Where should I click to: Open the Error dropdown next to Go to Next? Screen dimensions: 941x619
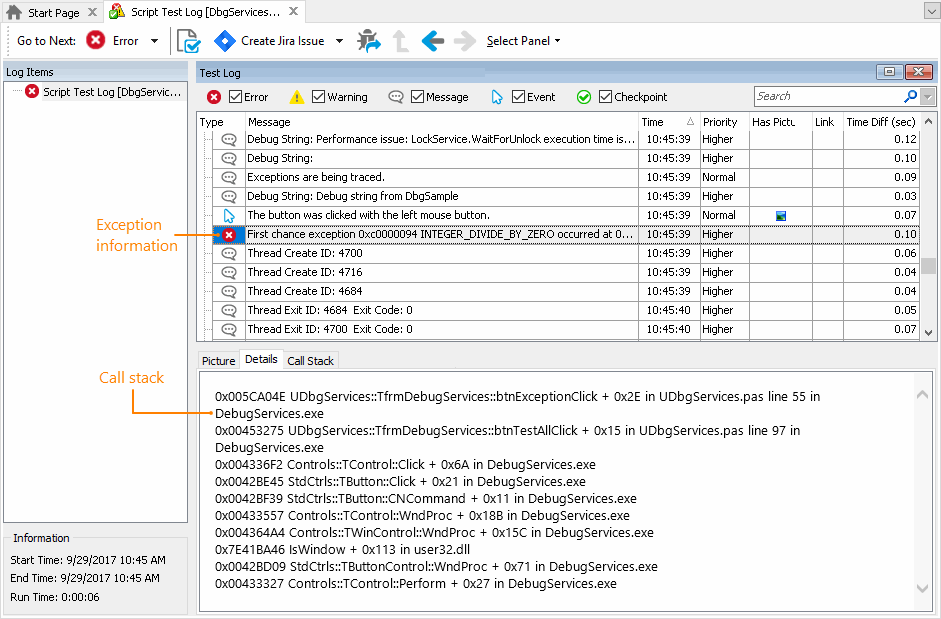tap(155, 41)
